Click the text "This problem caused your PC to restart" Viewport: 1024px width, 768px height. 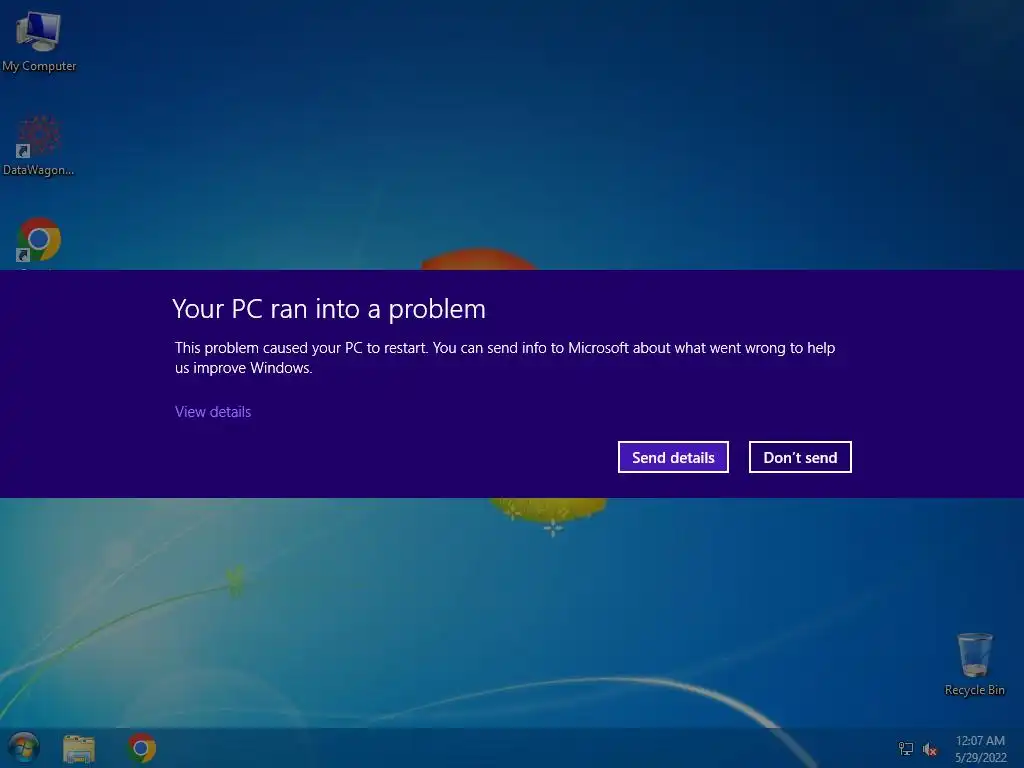click(x=301, y=348)
